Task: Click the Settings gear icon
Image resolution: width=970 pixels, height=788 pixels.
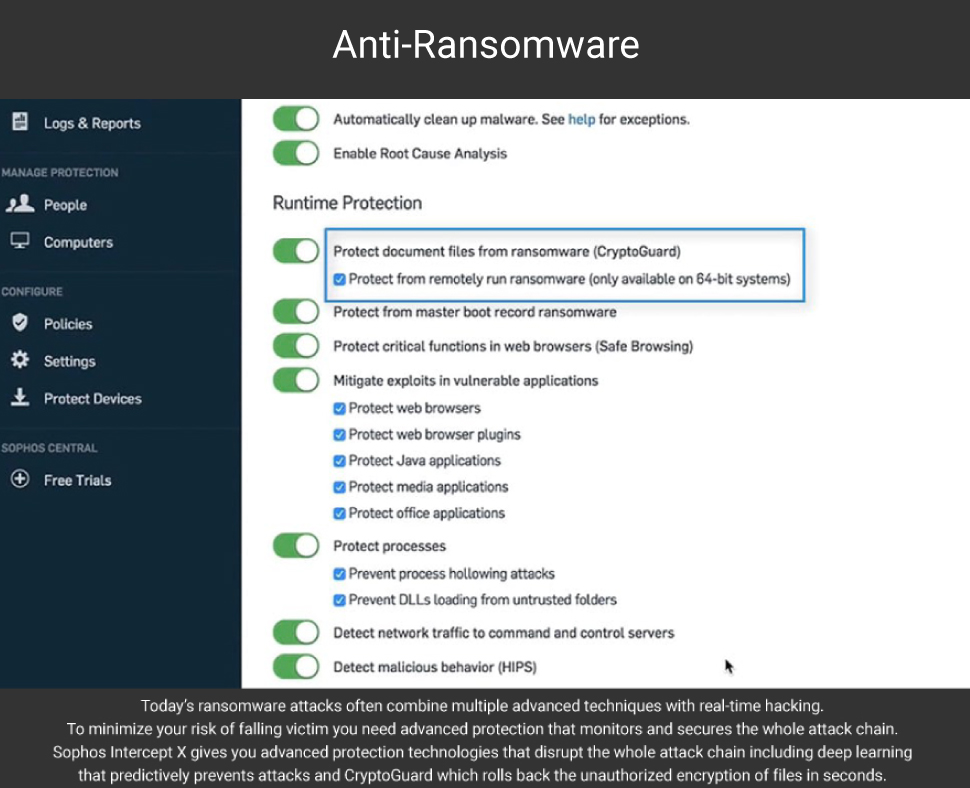Action: tap(20, 360)
